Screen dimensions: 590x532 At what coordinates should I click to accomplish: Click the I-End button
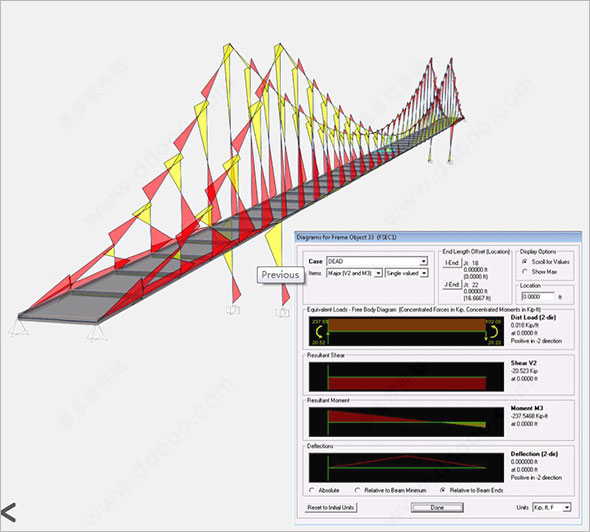point(452,263)
